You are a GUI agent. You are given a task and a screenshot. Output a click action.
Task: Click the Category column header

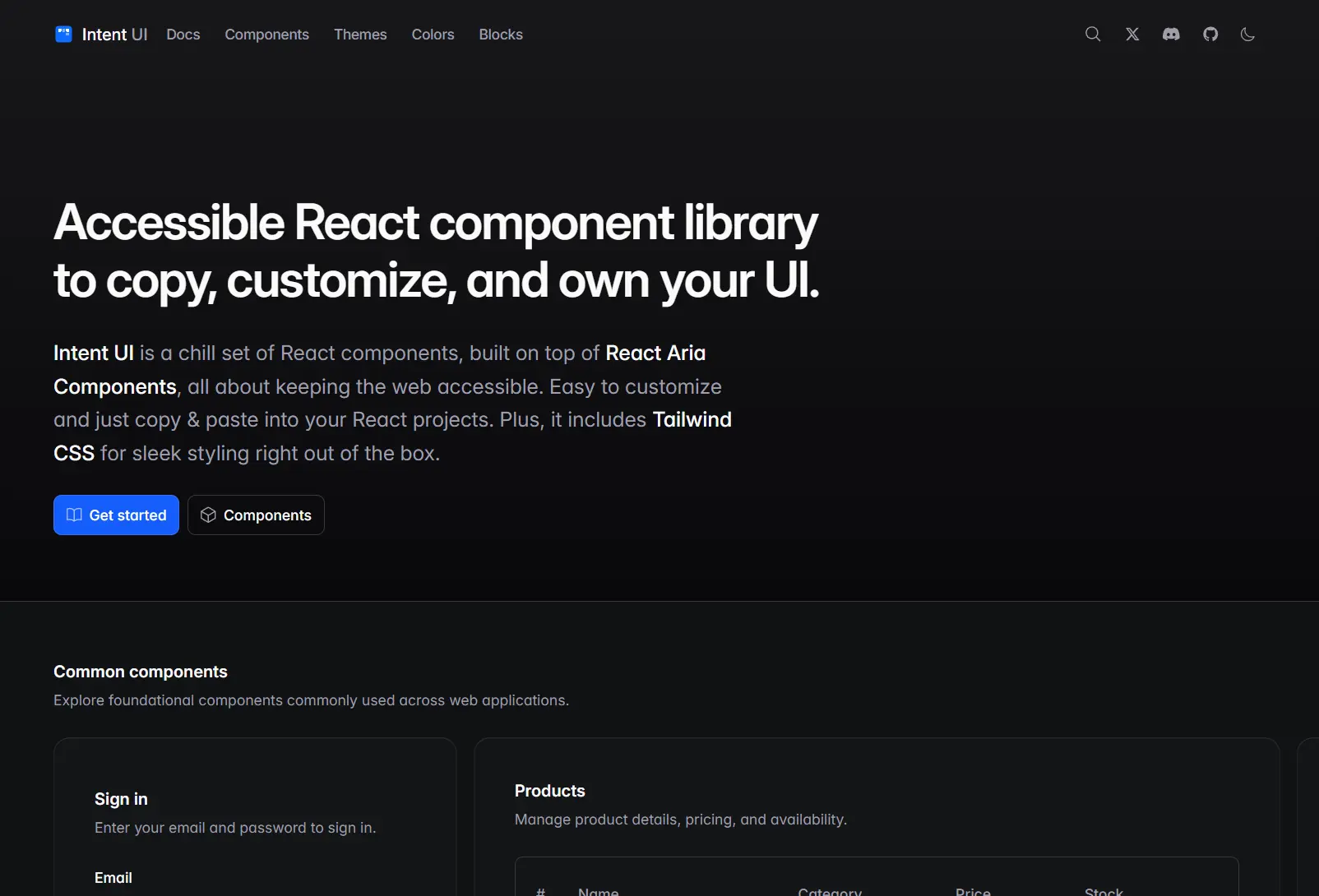tap(830, 890)
